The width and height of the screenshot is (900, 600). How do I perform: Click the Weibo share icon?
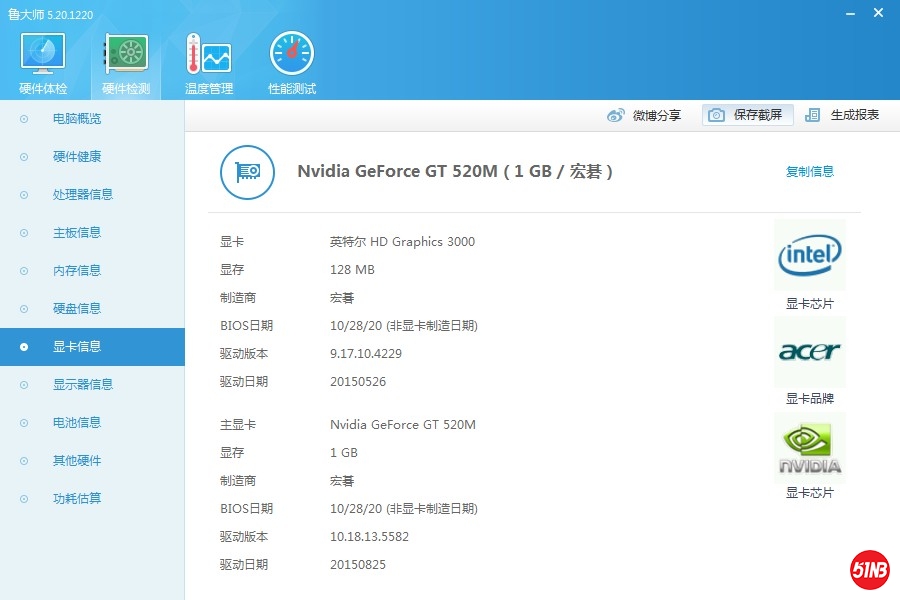pos(616,115)
